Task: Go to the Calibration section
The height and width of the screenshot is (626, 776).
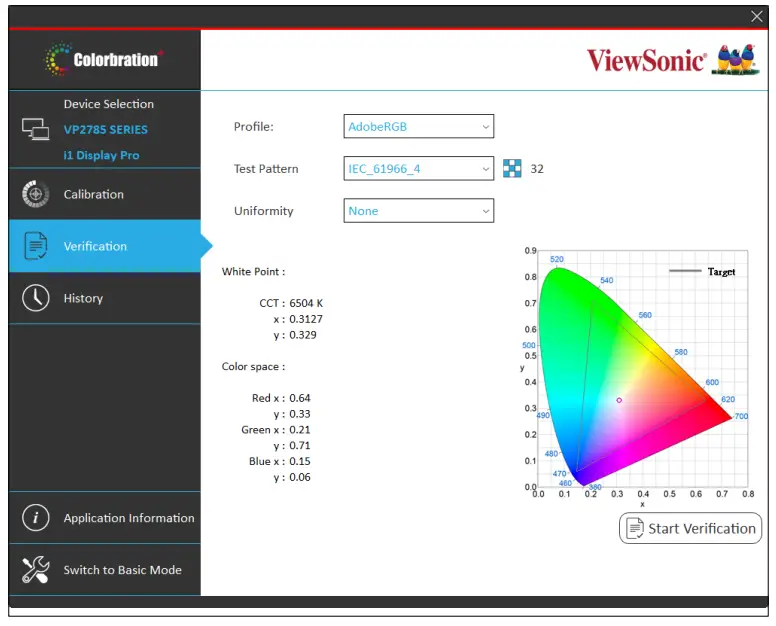Action: pyautogui.click(x=105, y=194)
